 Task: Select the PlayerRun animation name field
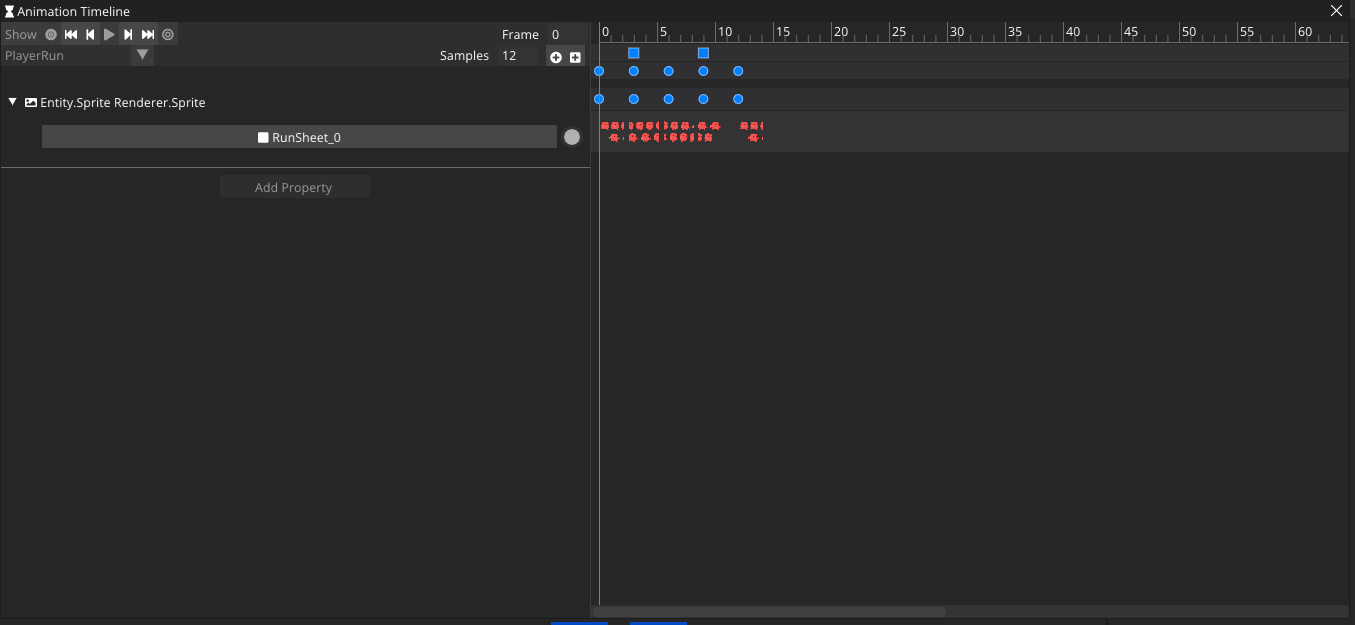[x=66, y=56]
